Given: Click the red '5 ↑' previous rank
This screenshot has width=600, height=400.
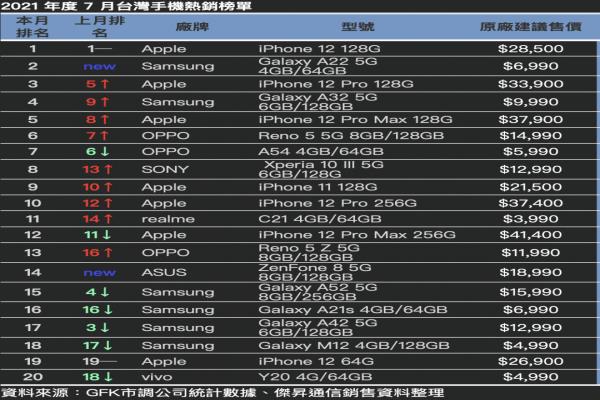Looking at the screenshot, I should pyautogui.click(x=98, y=84).
